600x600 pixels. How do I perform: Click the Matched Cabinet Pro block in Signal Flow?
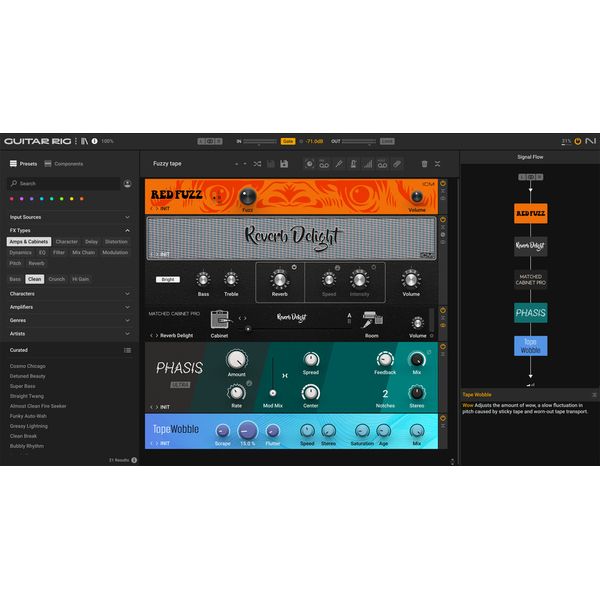530,279
